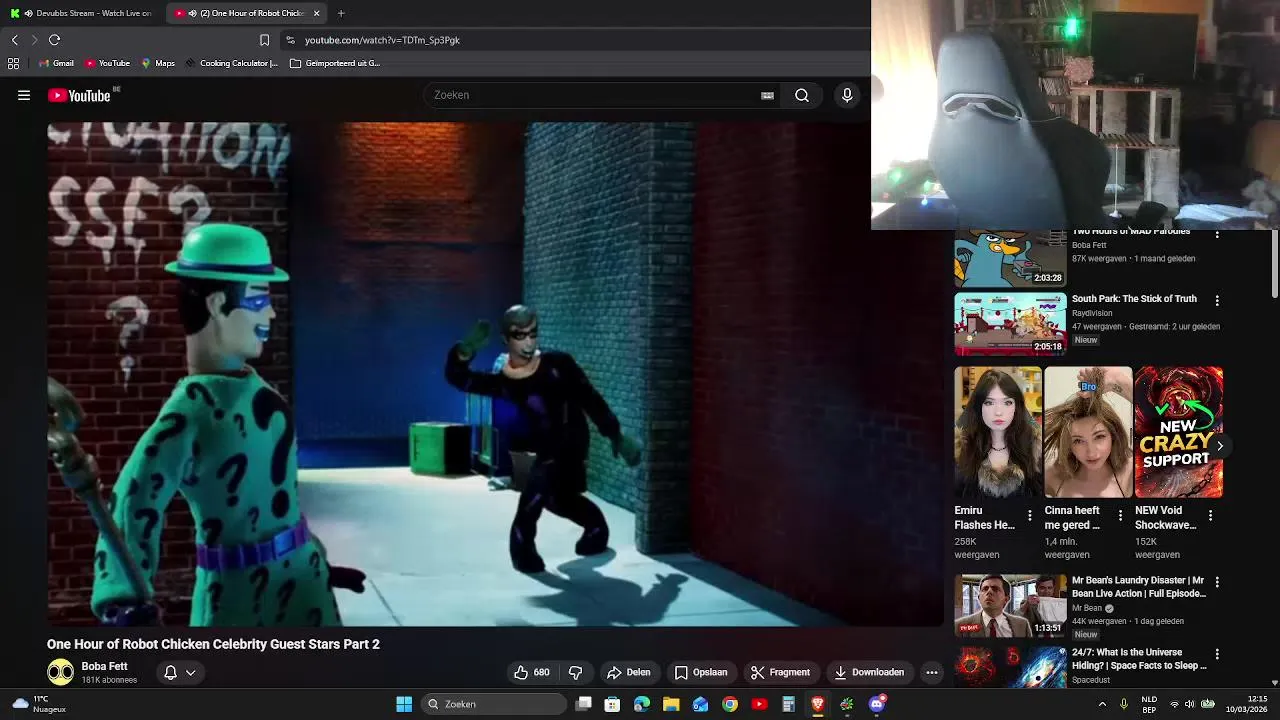Open YouTube bookmark
The image size is (1280, 720).
click(x=107, y=63)
